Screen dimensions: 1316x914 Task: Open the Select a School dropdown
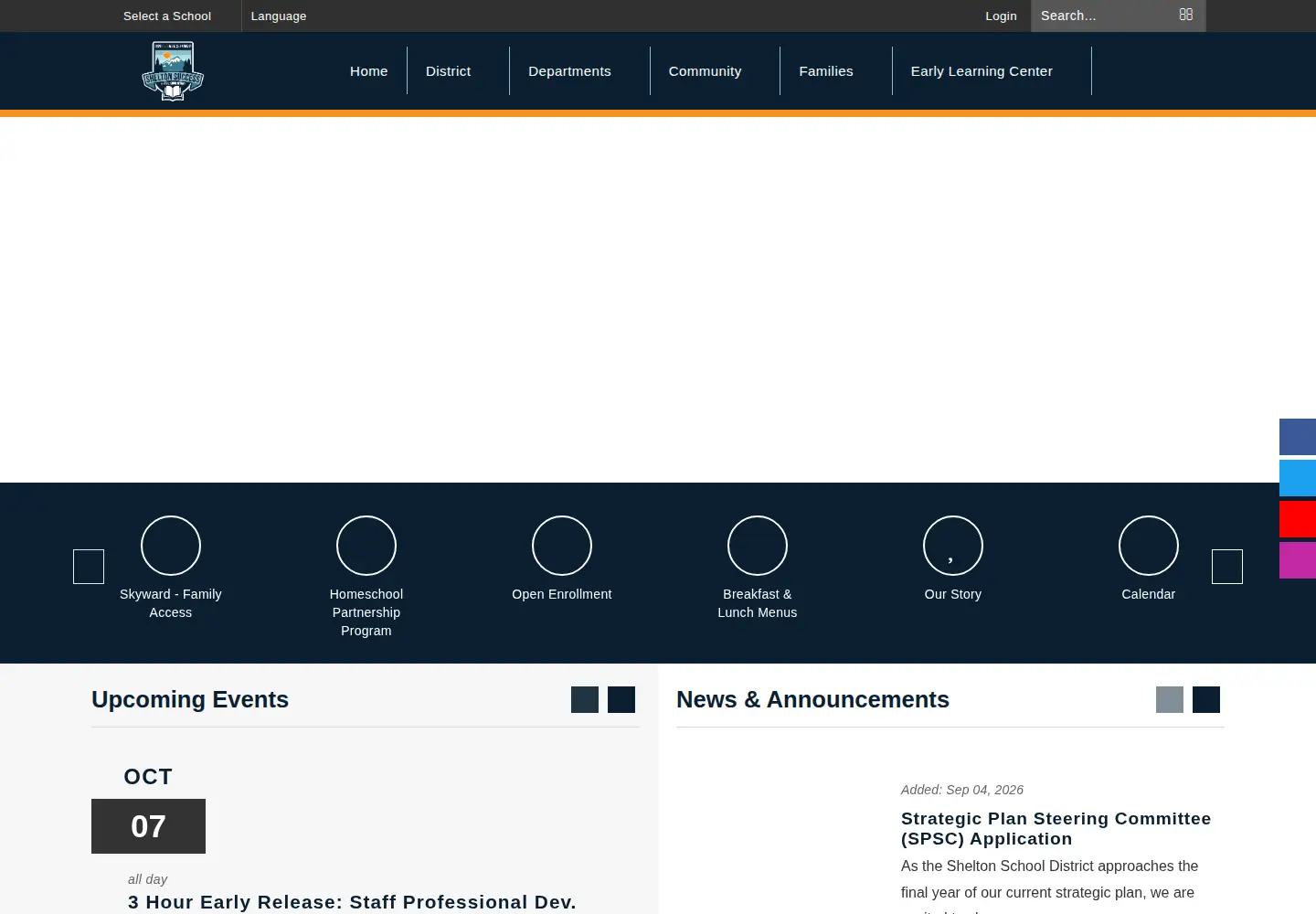tap(167, 16)
